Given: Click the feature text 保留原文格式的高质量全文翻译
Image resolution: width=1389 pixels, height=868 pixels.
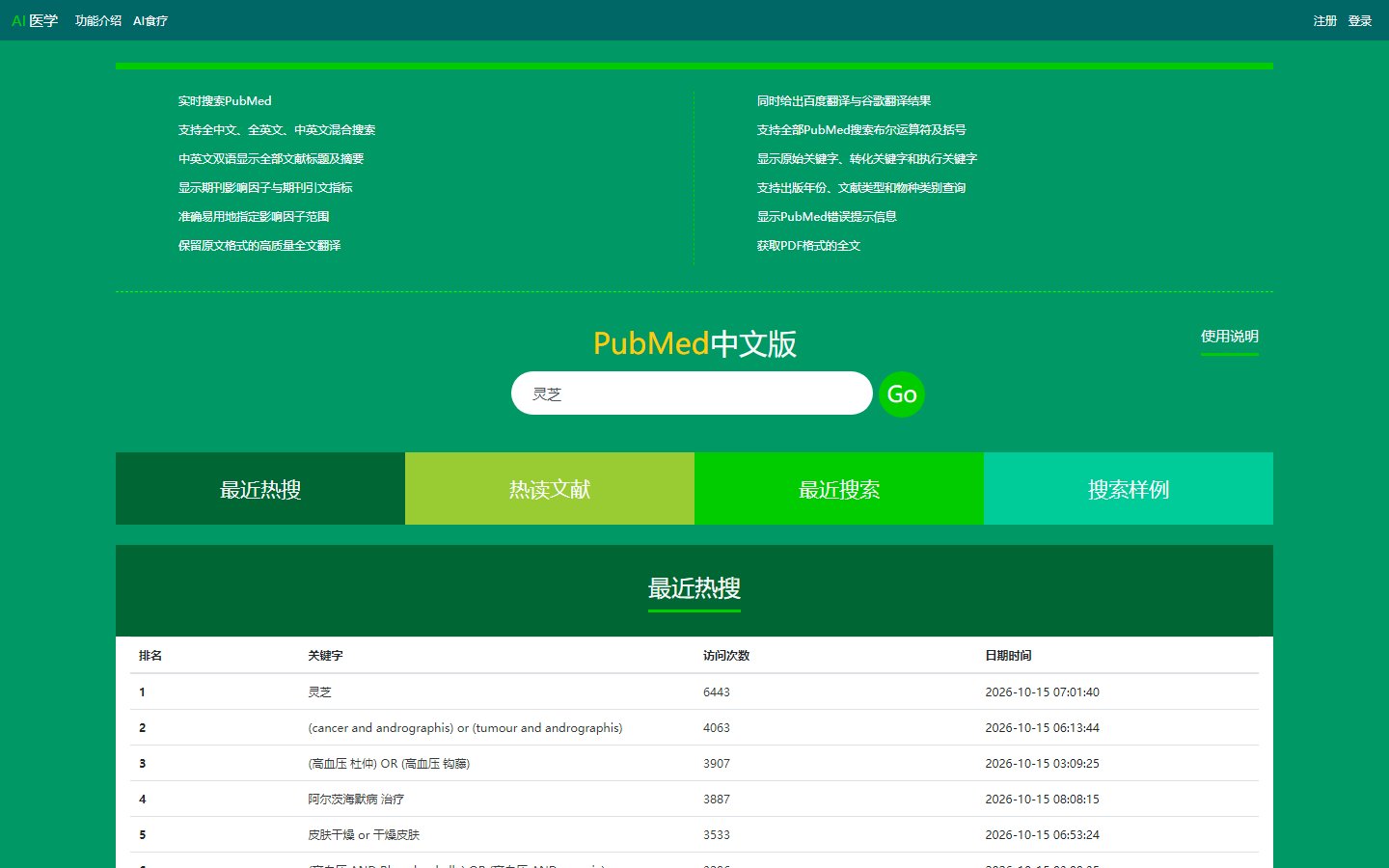Looking at the screenshot, I should coord(259,245).
